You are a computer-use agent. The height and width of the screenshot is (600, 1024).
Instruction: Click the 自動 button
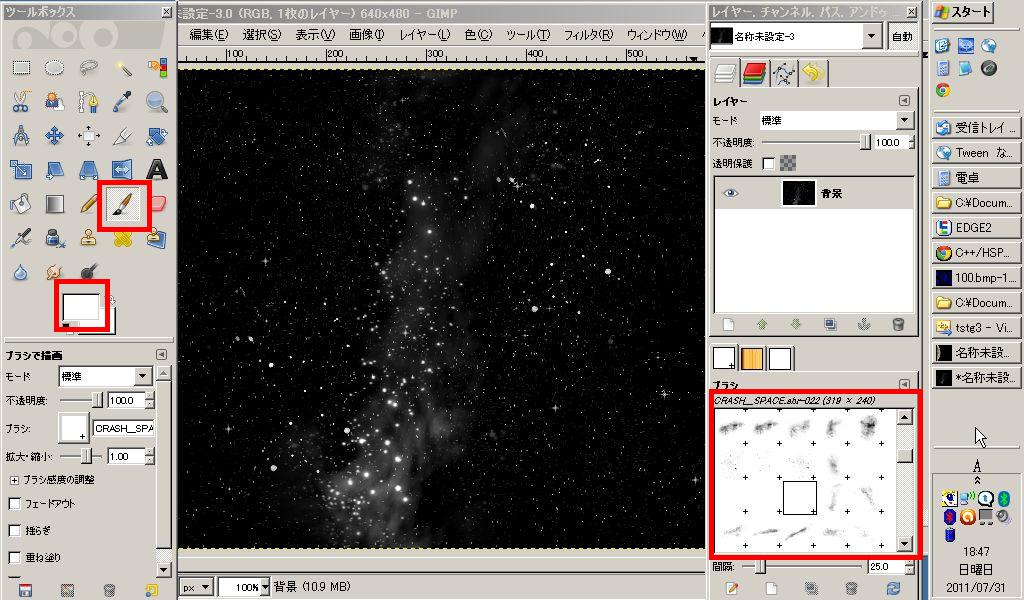click(x=902, y=37)
